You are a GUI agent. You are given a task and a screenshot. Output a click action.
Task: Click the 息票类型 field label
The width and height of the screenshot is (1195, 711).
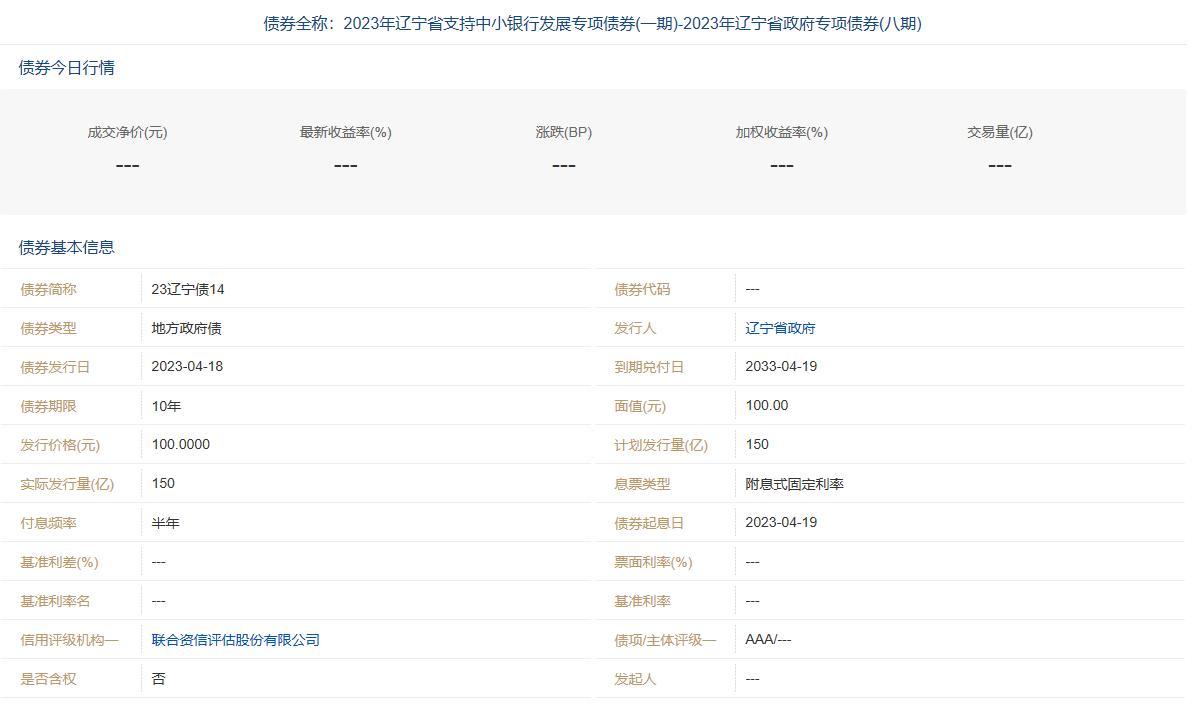642,484
